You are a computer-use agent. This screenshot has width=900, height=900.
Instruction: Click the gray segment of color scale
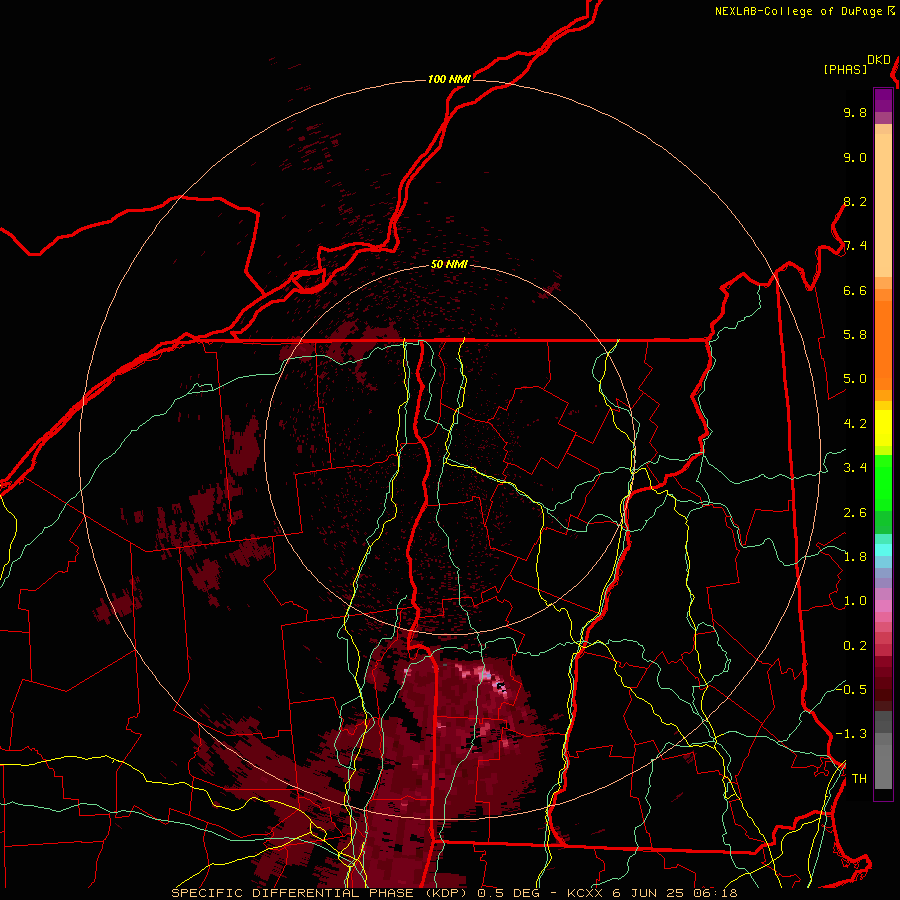tap(883, 750)
